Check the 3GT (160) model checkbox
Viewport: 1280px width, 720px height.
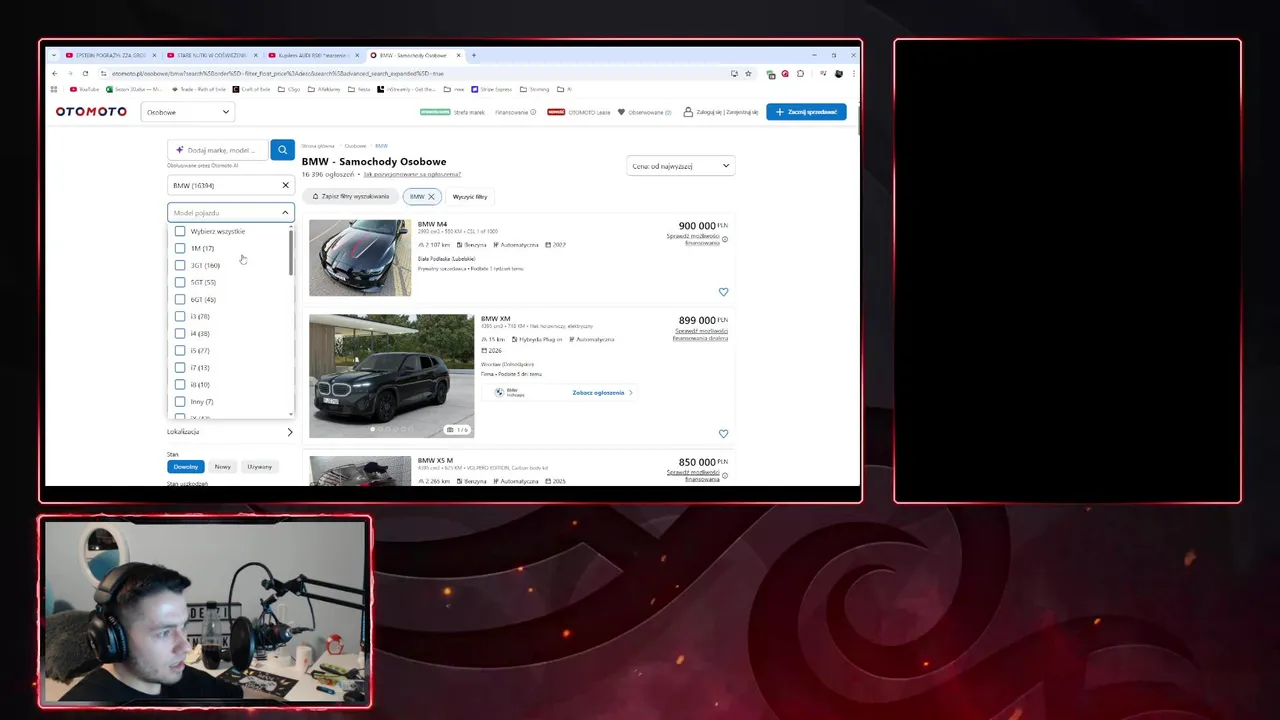(x=180, y=265)
